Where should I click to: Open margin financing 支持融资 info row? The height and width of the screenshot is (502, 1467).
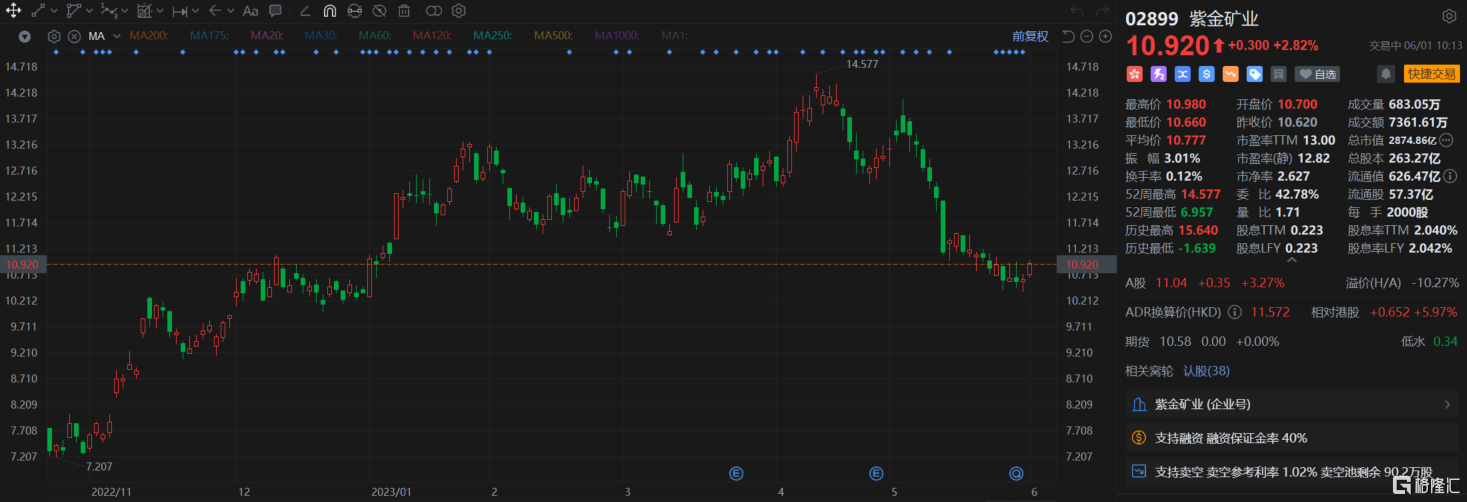pyautogui.click(x=1291, y=438)
